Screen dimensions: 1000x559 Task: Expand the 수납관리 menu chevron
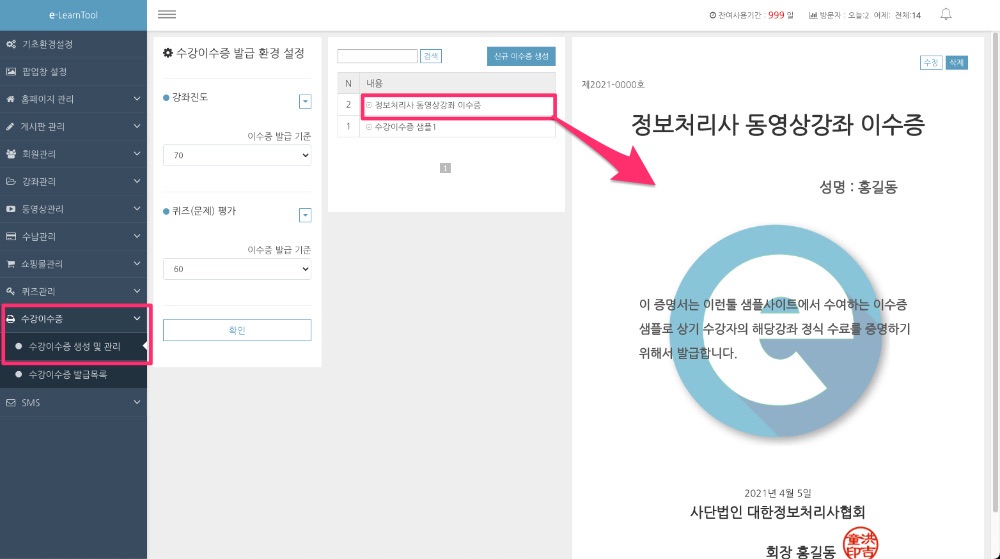(x=136, y=236)
